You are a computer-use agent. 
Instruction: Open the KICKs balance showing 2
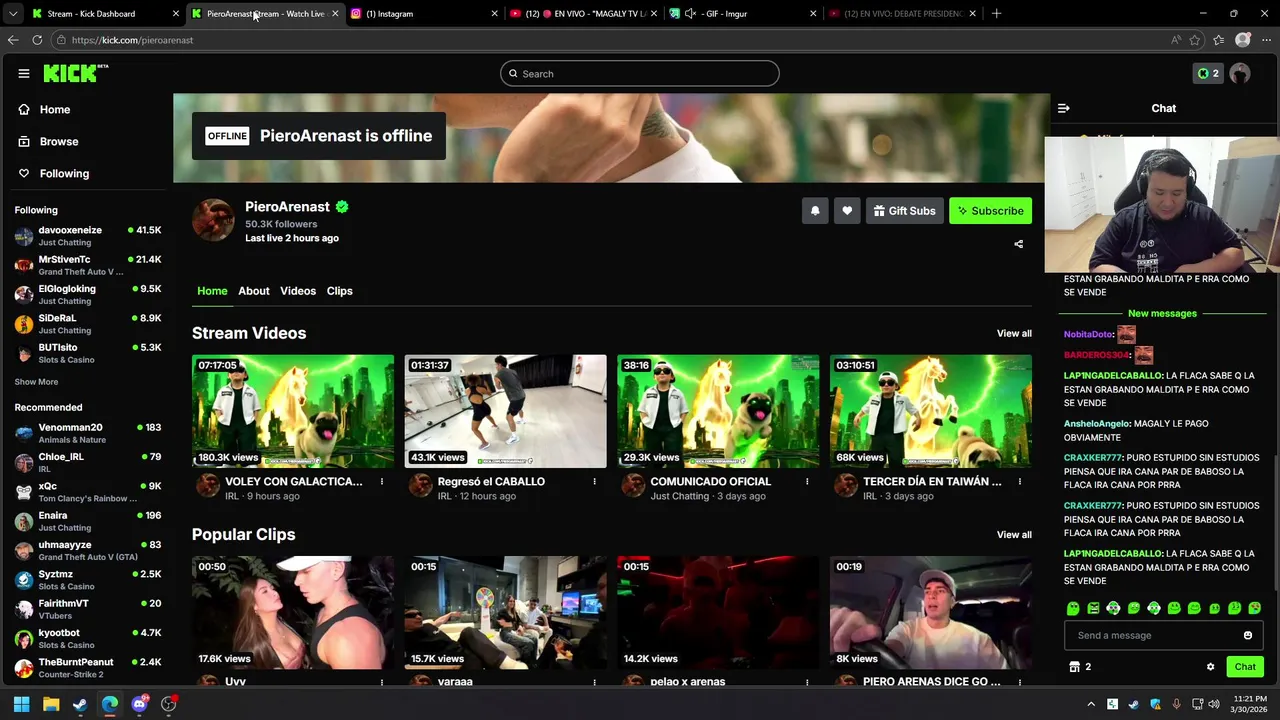tap(1208, 73)
